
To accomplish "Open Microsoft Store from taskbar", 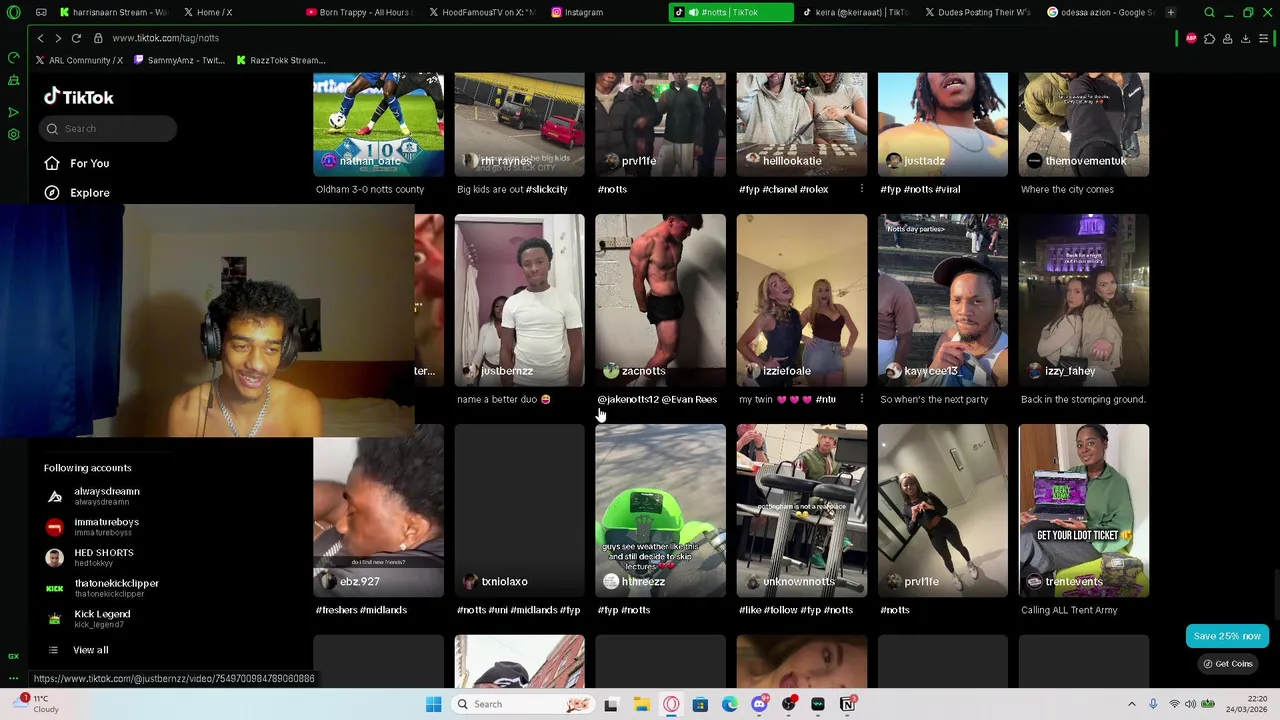I will point(700,704).
